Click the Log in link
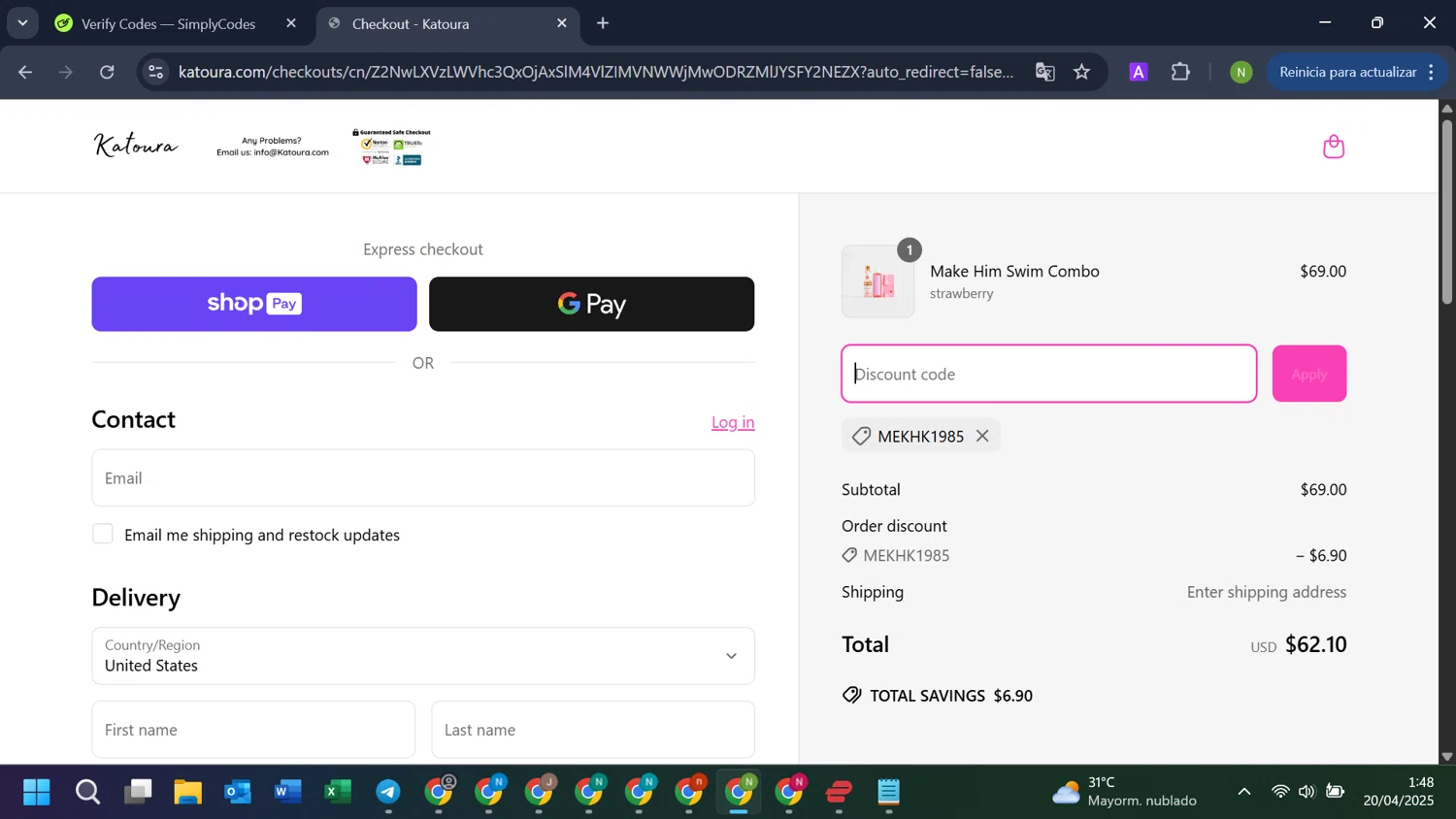This screenshot has height=819, width=1456. pyautogui.click(x=733, y=422)
